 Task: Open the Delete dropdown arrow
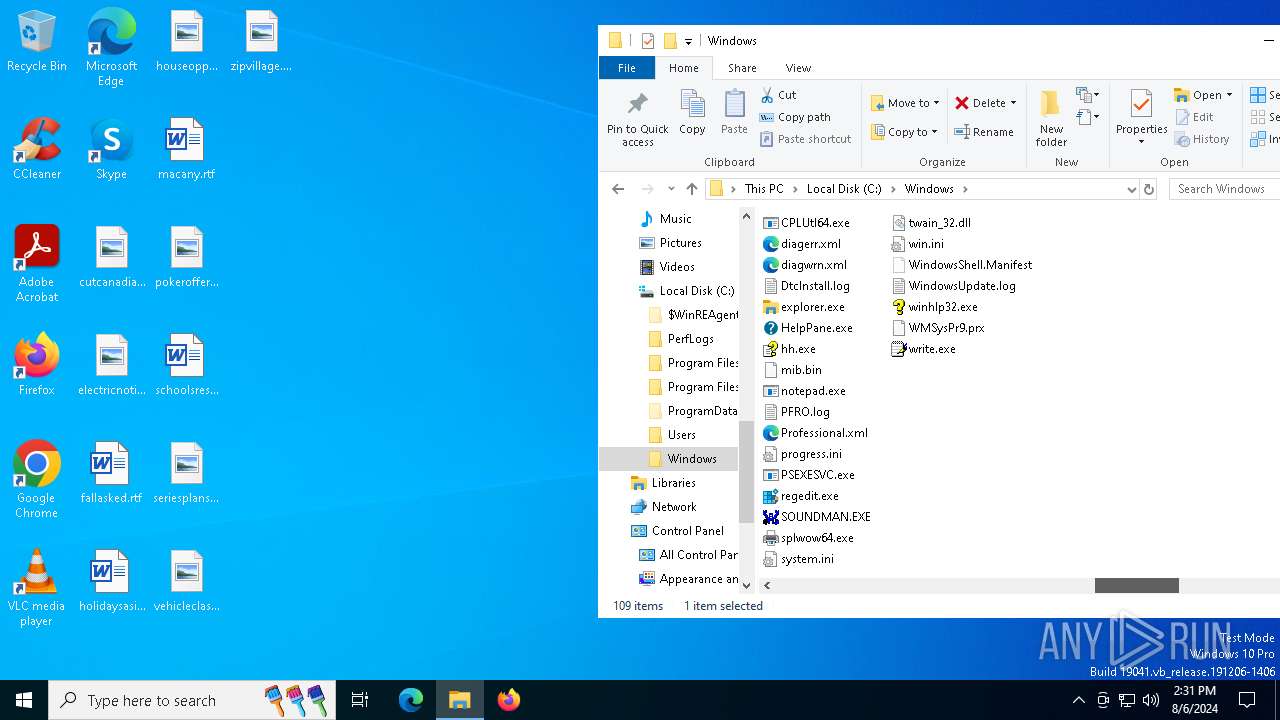pos(1013,103)
